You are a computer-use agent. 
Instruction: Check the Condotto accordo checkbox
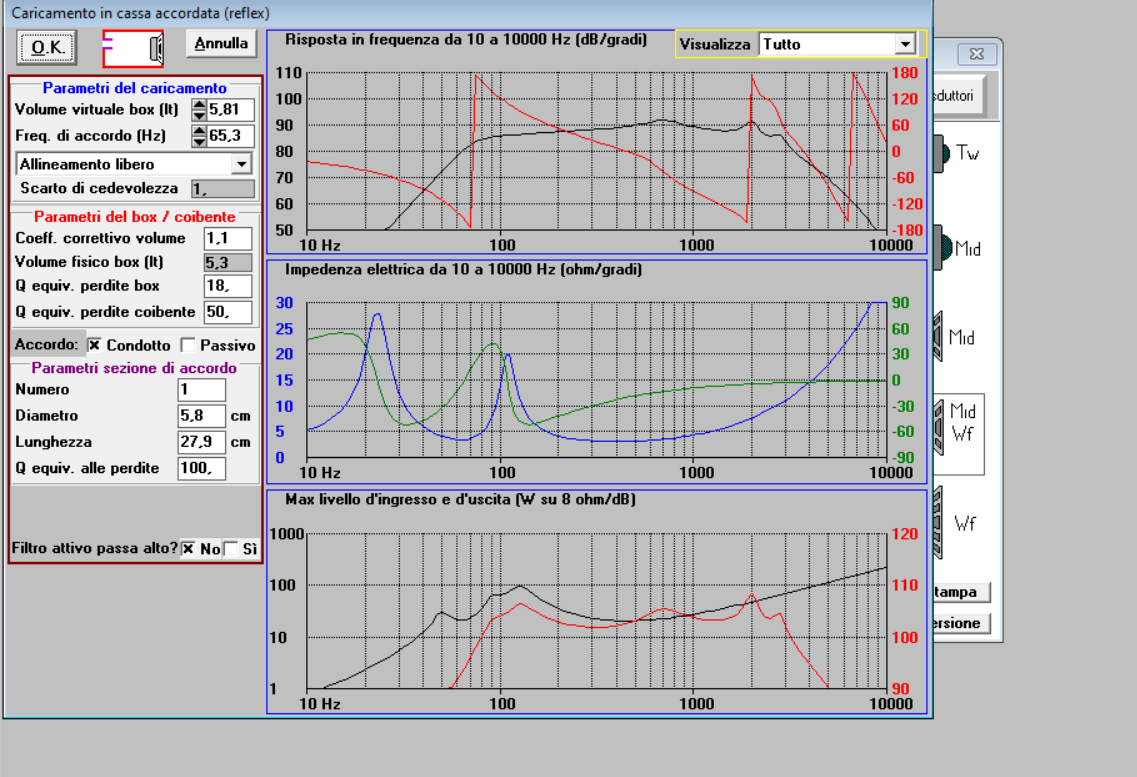point(94,345)
